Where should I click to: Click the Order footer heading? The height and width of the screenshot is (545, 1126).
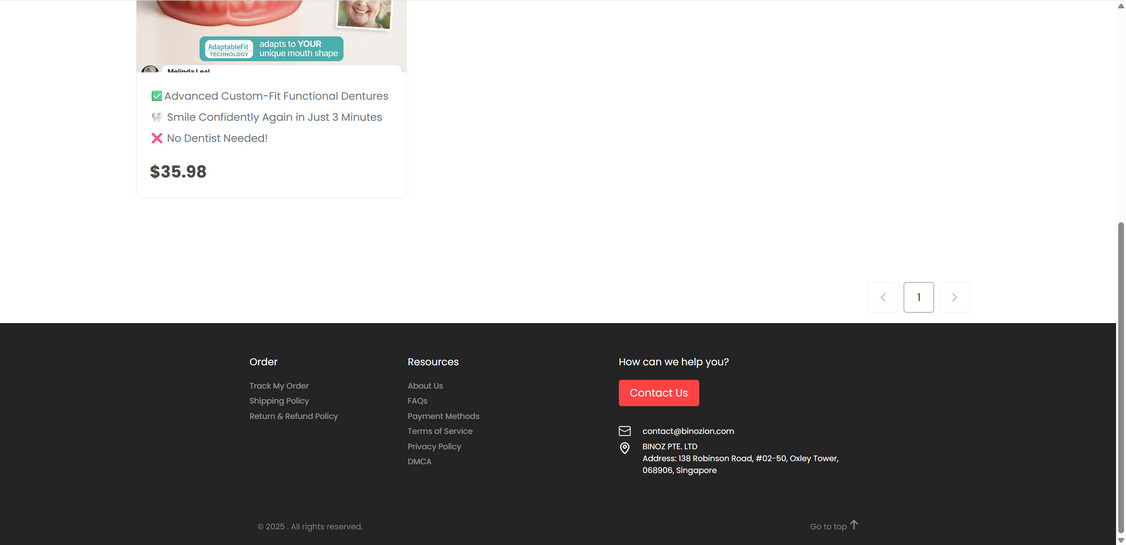[x=264, y=362]
